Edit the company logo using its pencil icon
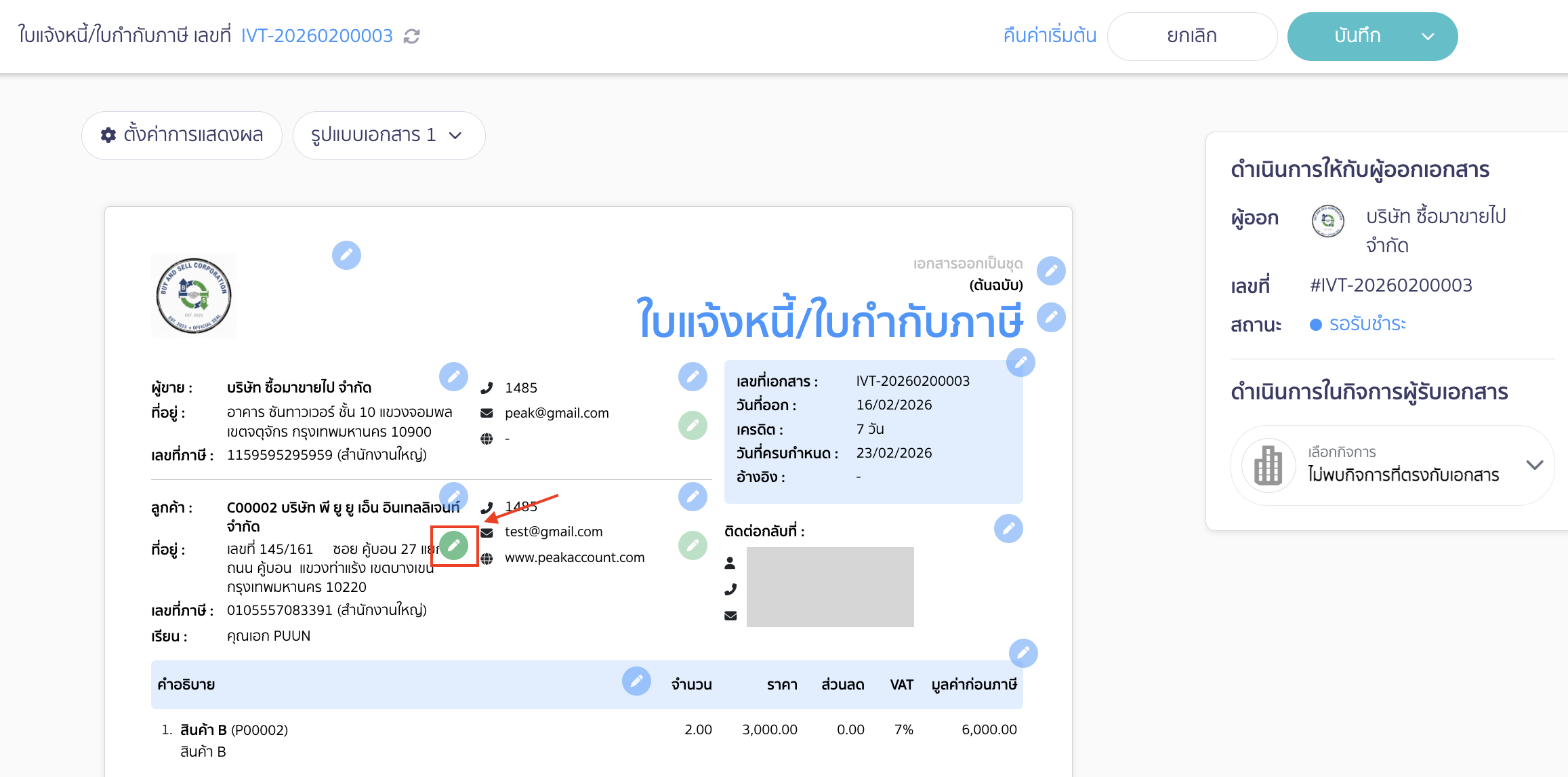 (346, 256)
